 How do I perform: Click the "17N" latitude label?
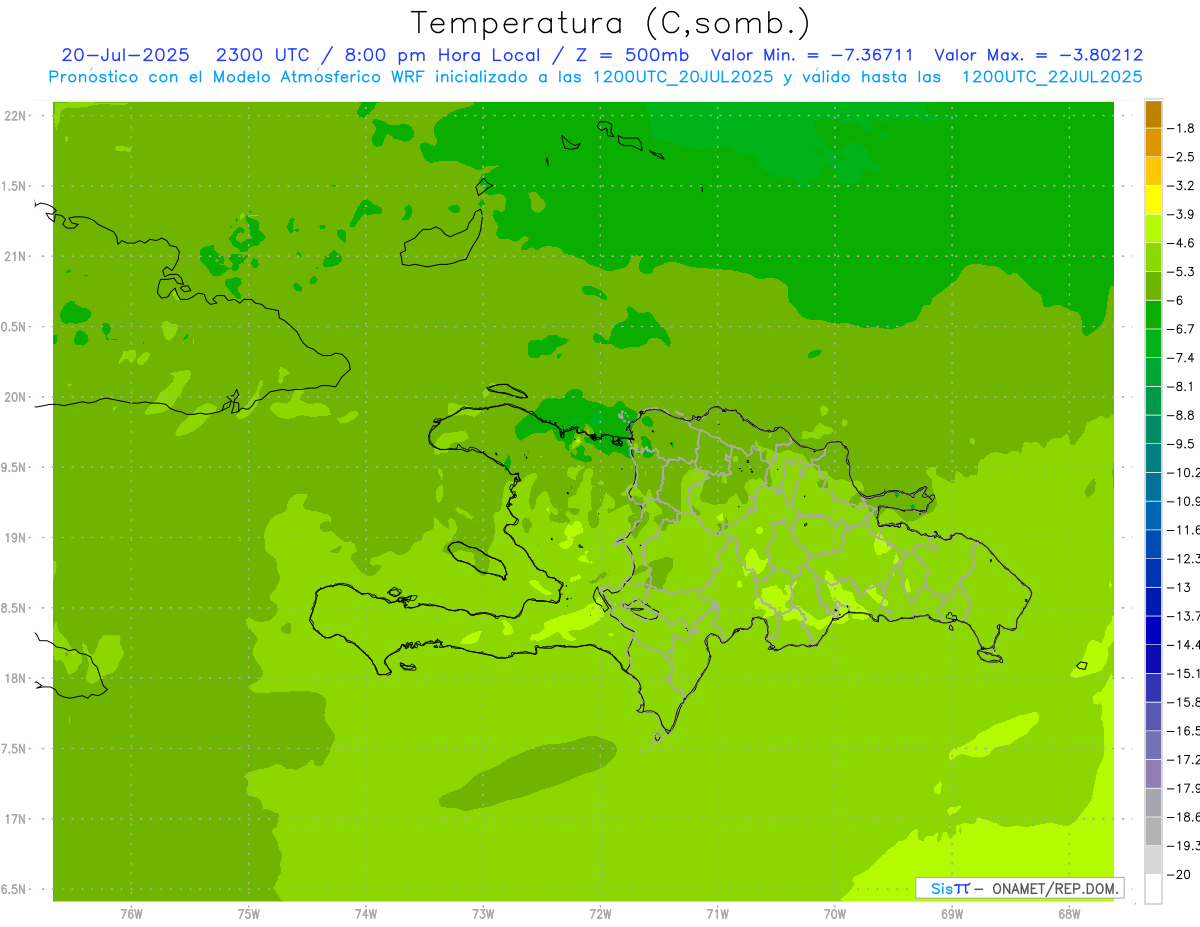[15, 819]
